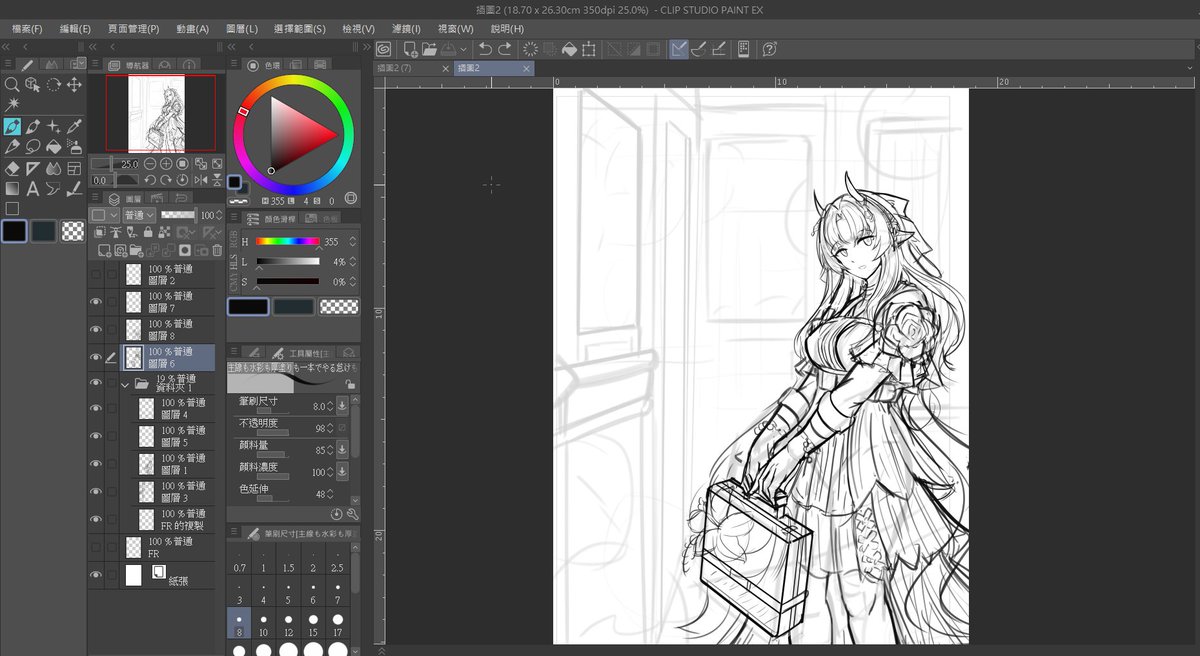1200x656 pixels.
Task: Click the delete layer trash icon
Action: [x=217, y=250]
